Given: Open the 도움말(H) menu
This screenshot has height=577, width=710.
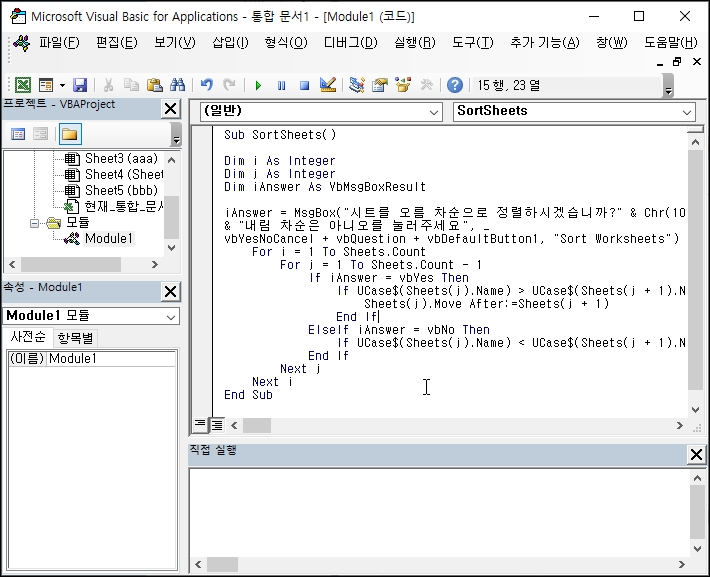Looking at the screenshot, I should 671,43.
